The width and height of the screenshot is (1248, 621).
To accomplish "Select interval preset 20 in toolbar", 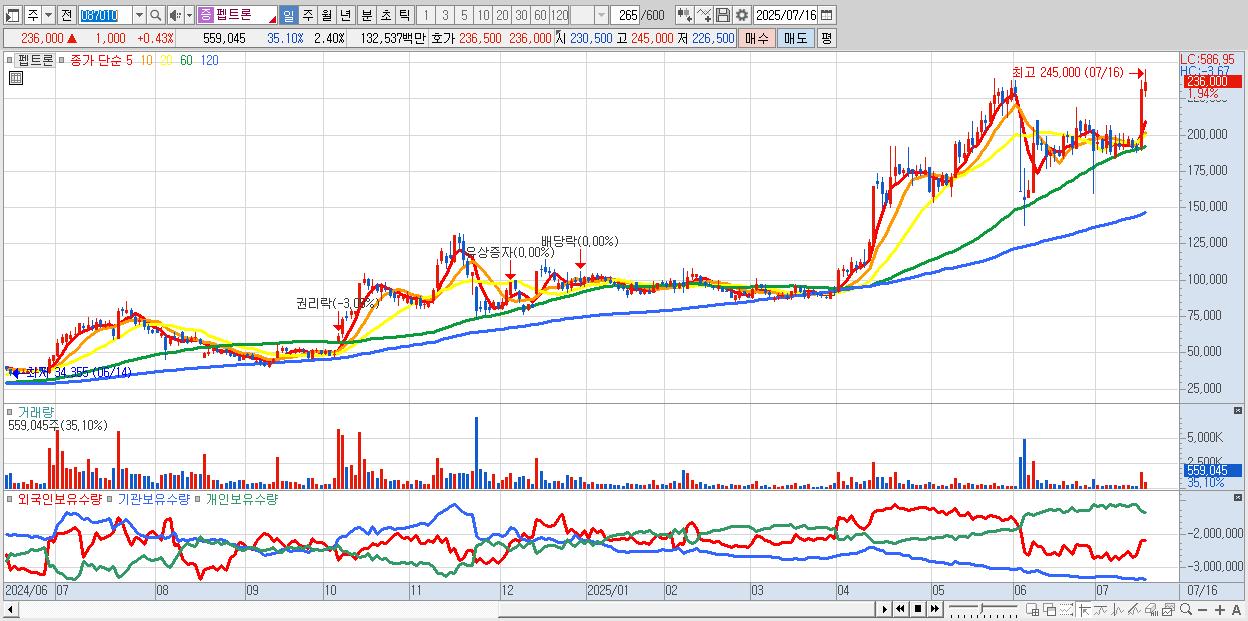I will tap(502, 15).
